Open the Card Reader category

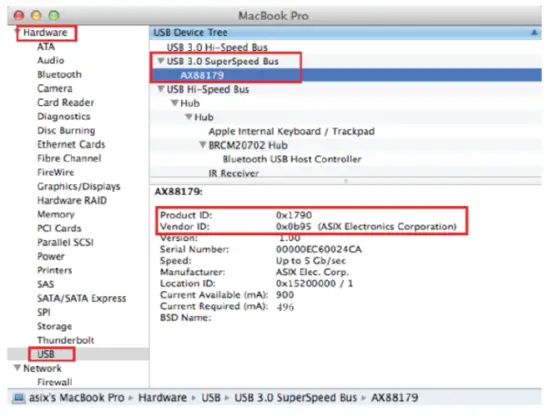pyautogui.click(x=66, y=102)
